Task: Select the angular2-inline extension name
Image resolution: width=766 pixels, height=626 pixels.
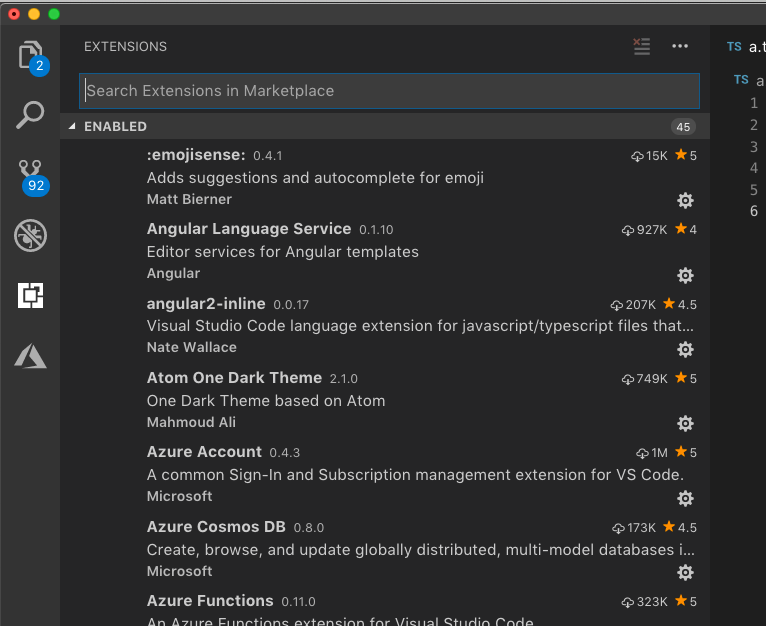Action: [206, 303]
